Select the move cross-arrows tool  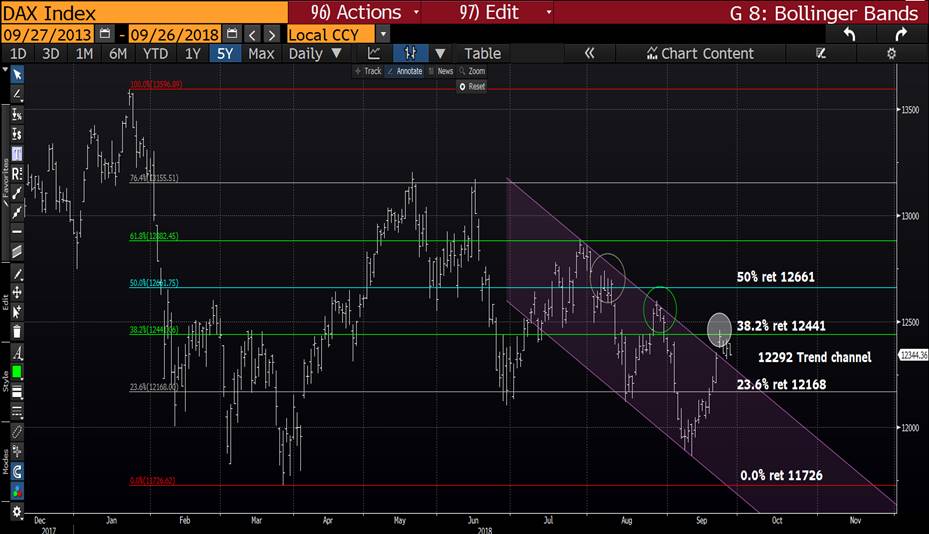17,292
